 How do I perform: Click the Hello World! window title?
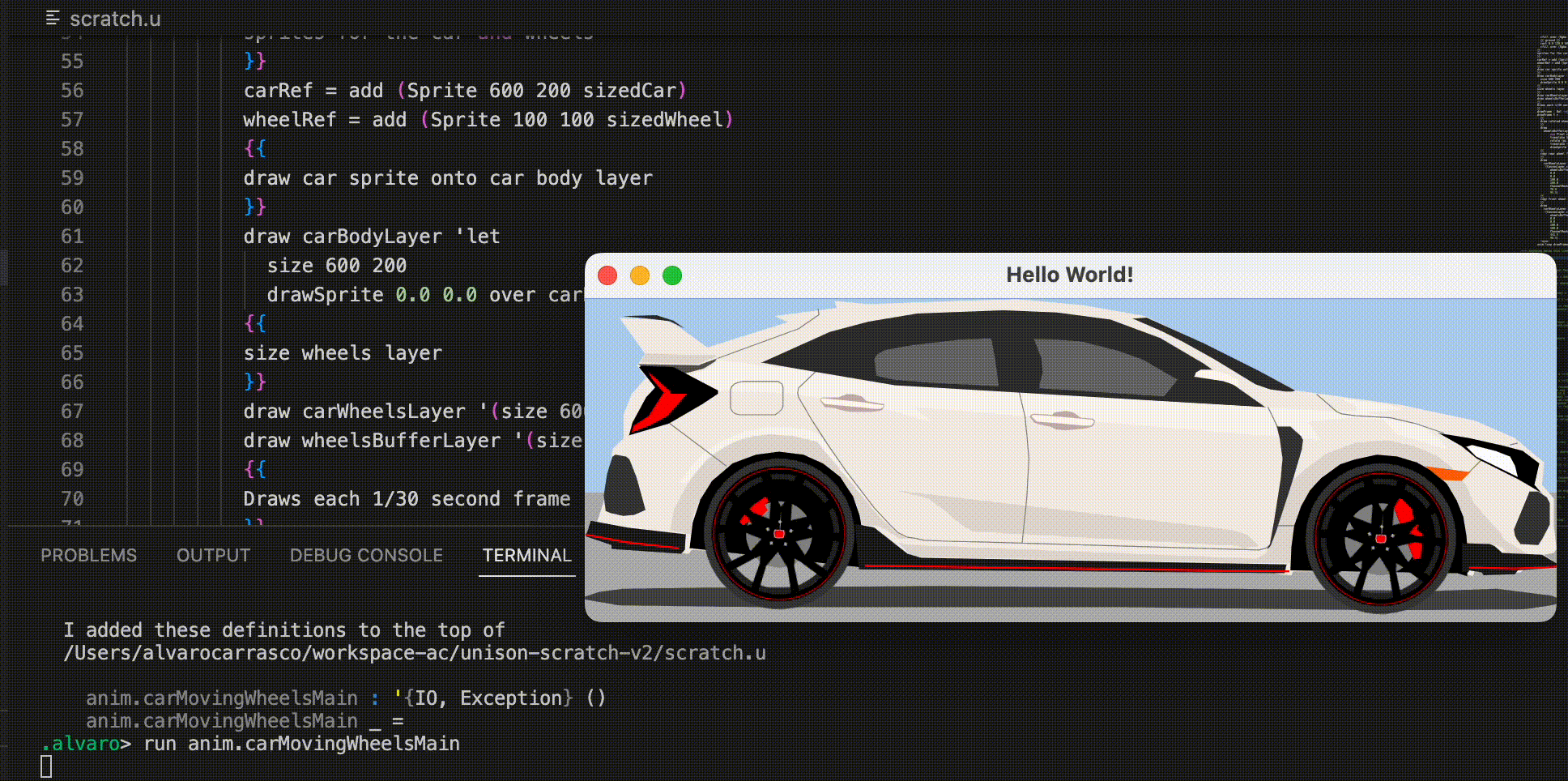[x=1069, y=275]
